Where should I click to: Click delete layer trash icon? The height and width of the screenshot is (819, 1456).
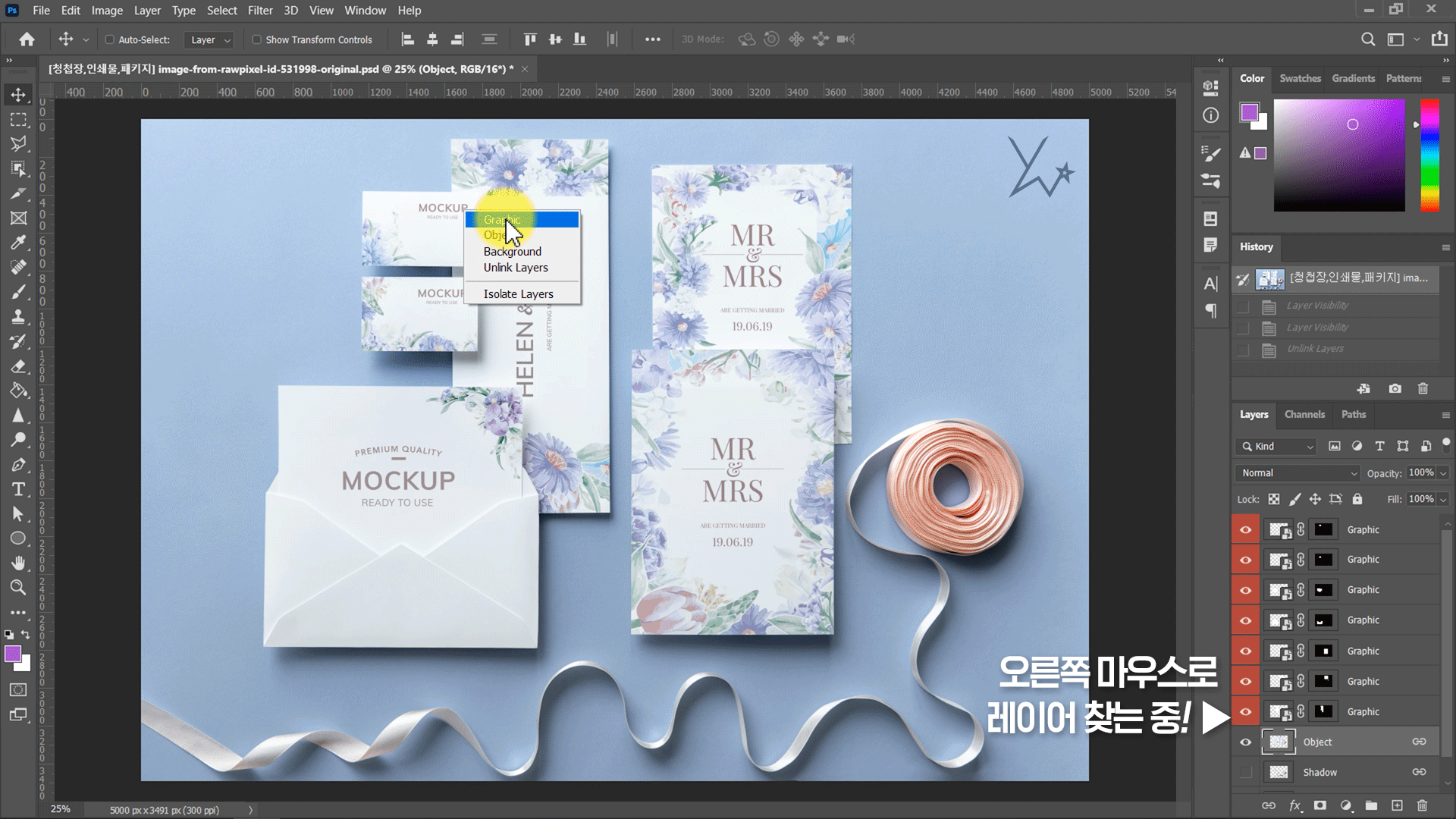pyautogui.click(x=1422, y=805)
